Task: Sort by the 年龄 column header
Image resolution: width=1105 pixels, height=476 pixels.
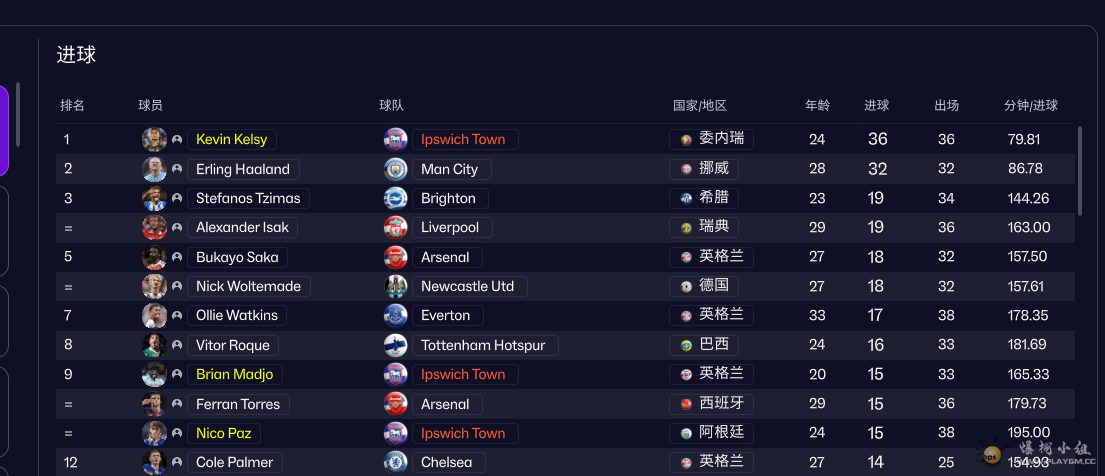Action: click(817, 106)
